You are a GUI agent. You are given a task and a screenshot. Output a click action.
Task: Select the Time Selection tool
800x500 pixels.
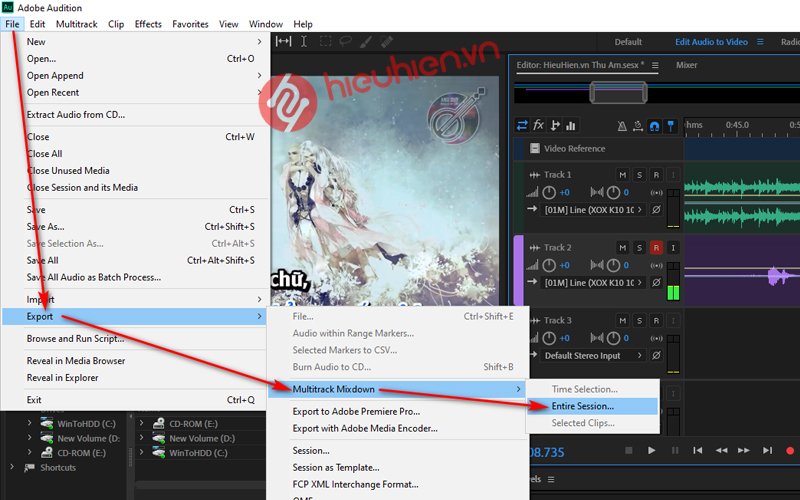coord(304,42)
